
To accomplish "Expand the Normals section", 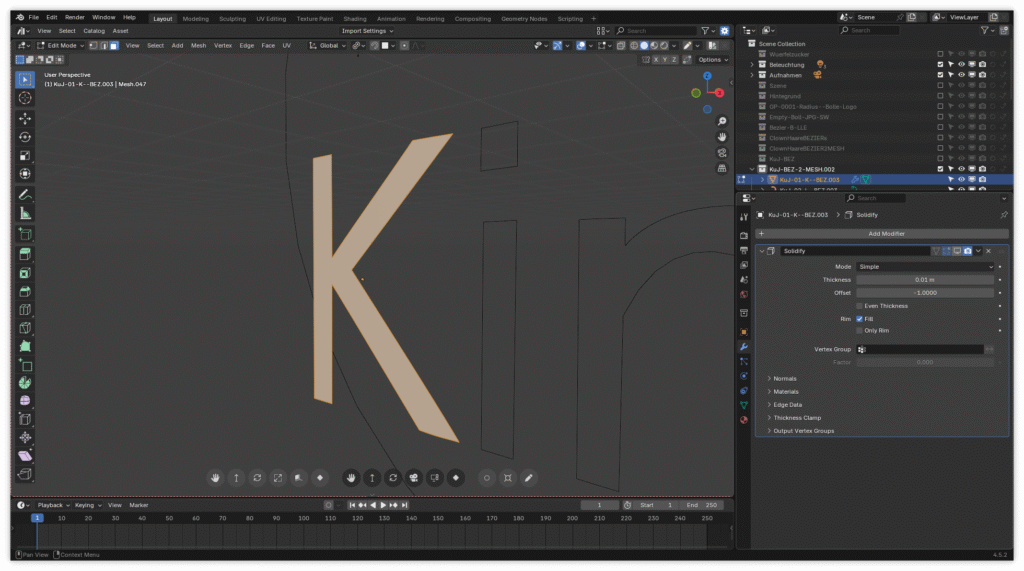I will [x=785, y=379].
